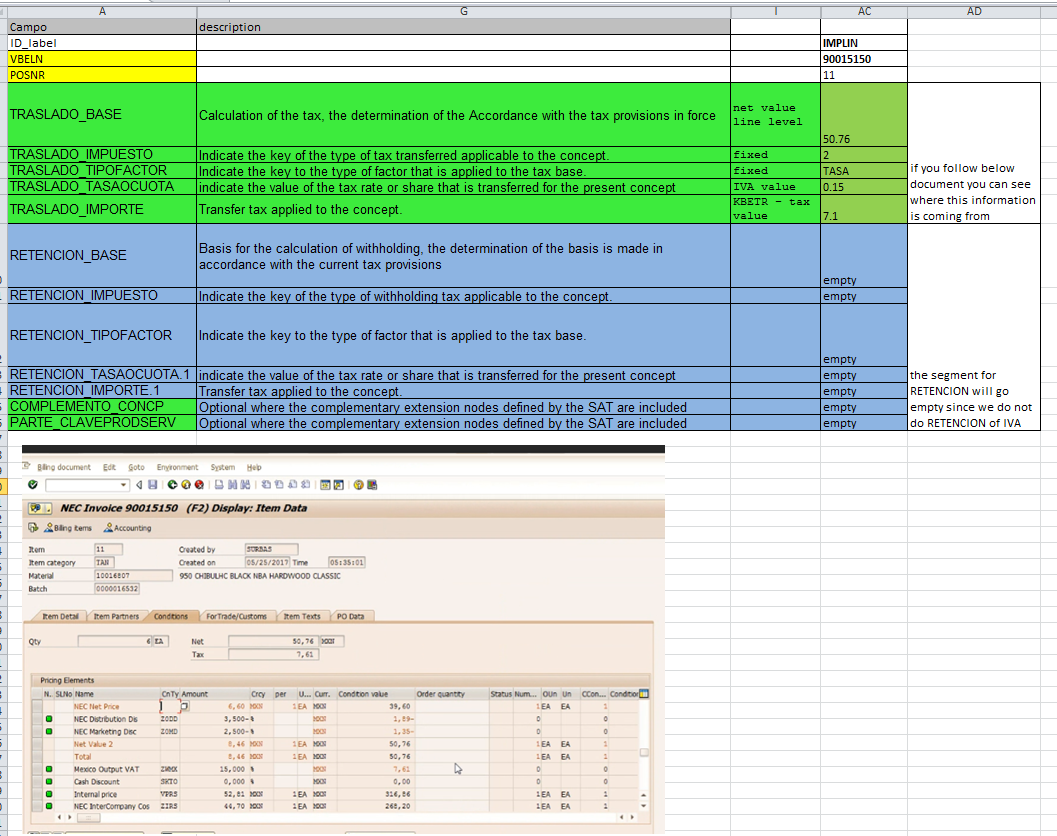Viewport: 1057px width, 836px height.
Task: Click the green Enter checkmark icon
Action: pos(32,485)
